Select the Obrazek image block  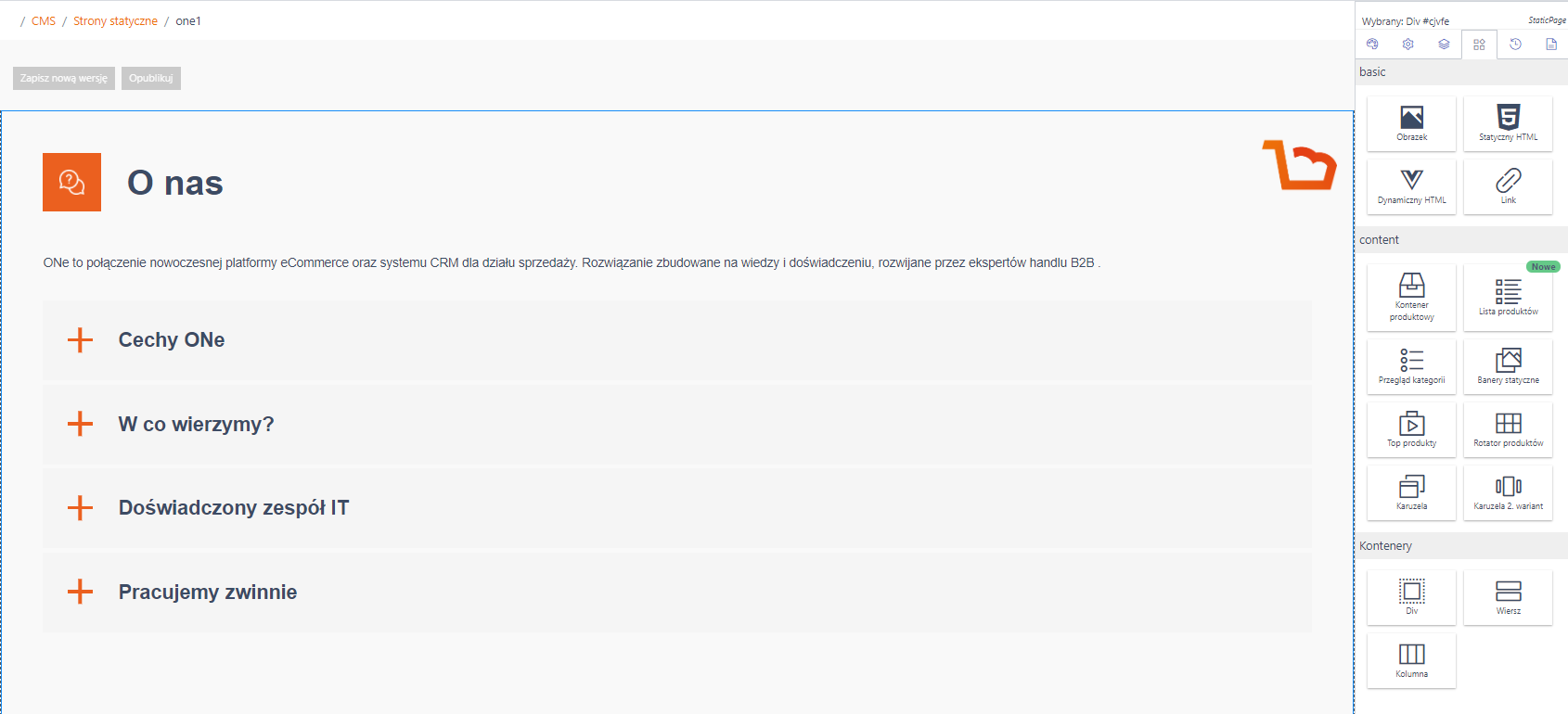click(x=1411, y=123)
